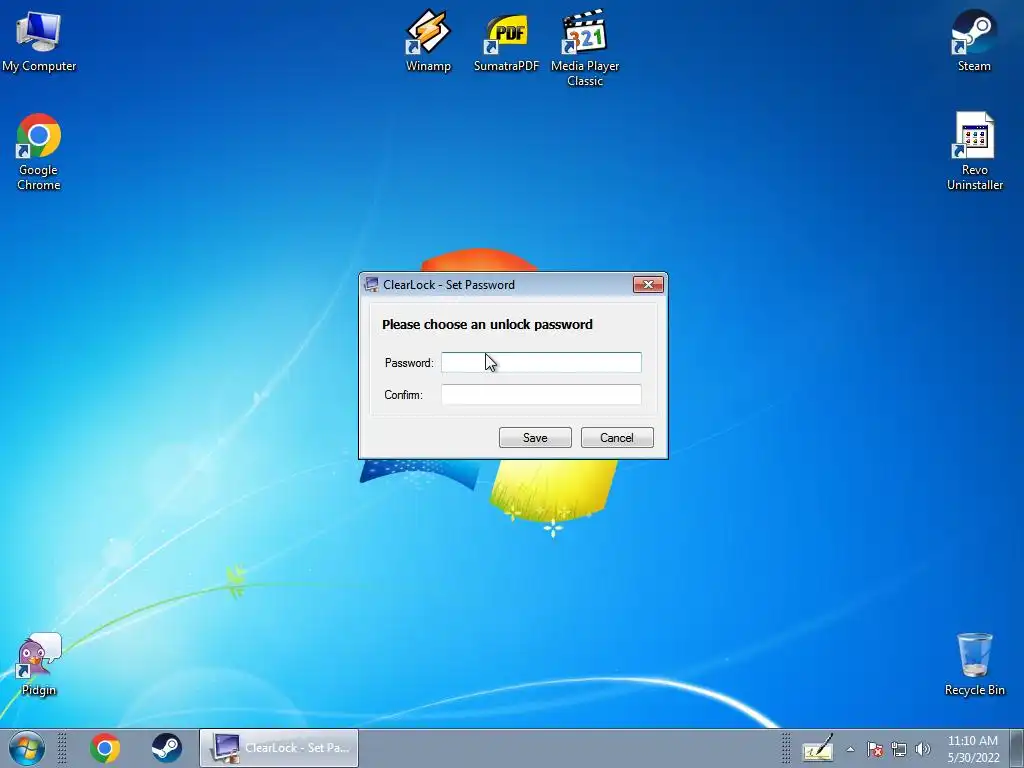Open the Google Chrome desktop shortcut
The image size is (1024, 768).
click(39, 152)
